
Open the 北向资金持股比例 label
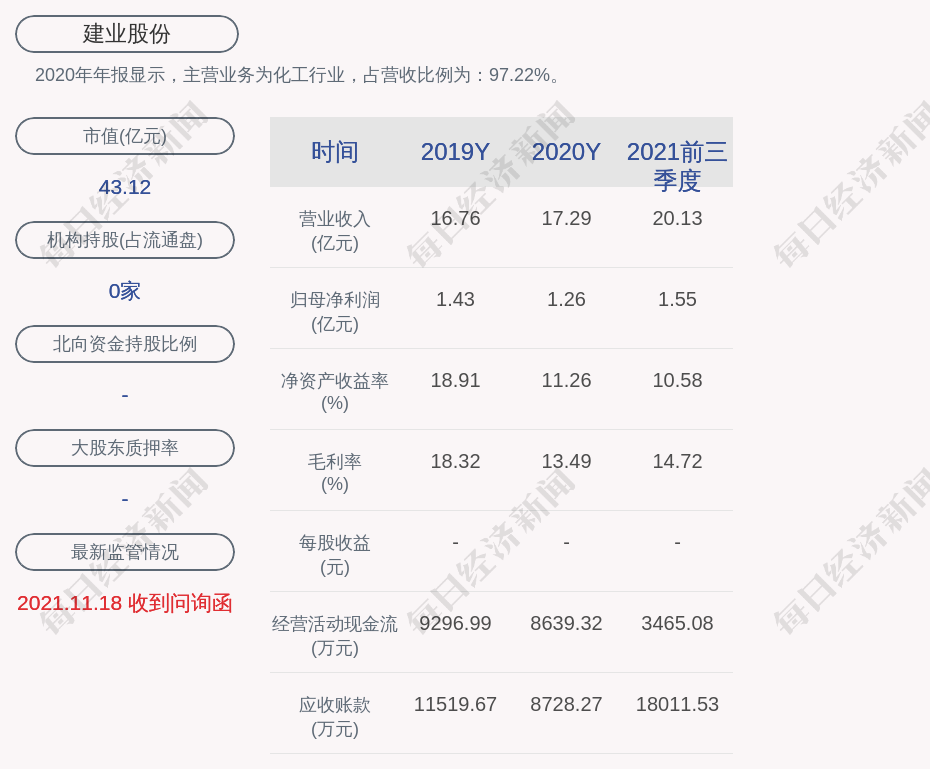coord(125,344)
